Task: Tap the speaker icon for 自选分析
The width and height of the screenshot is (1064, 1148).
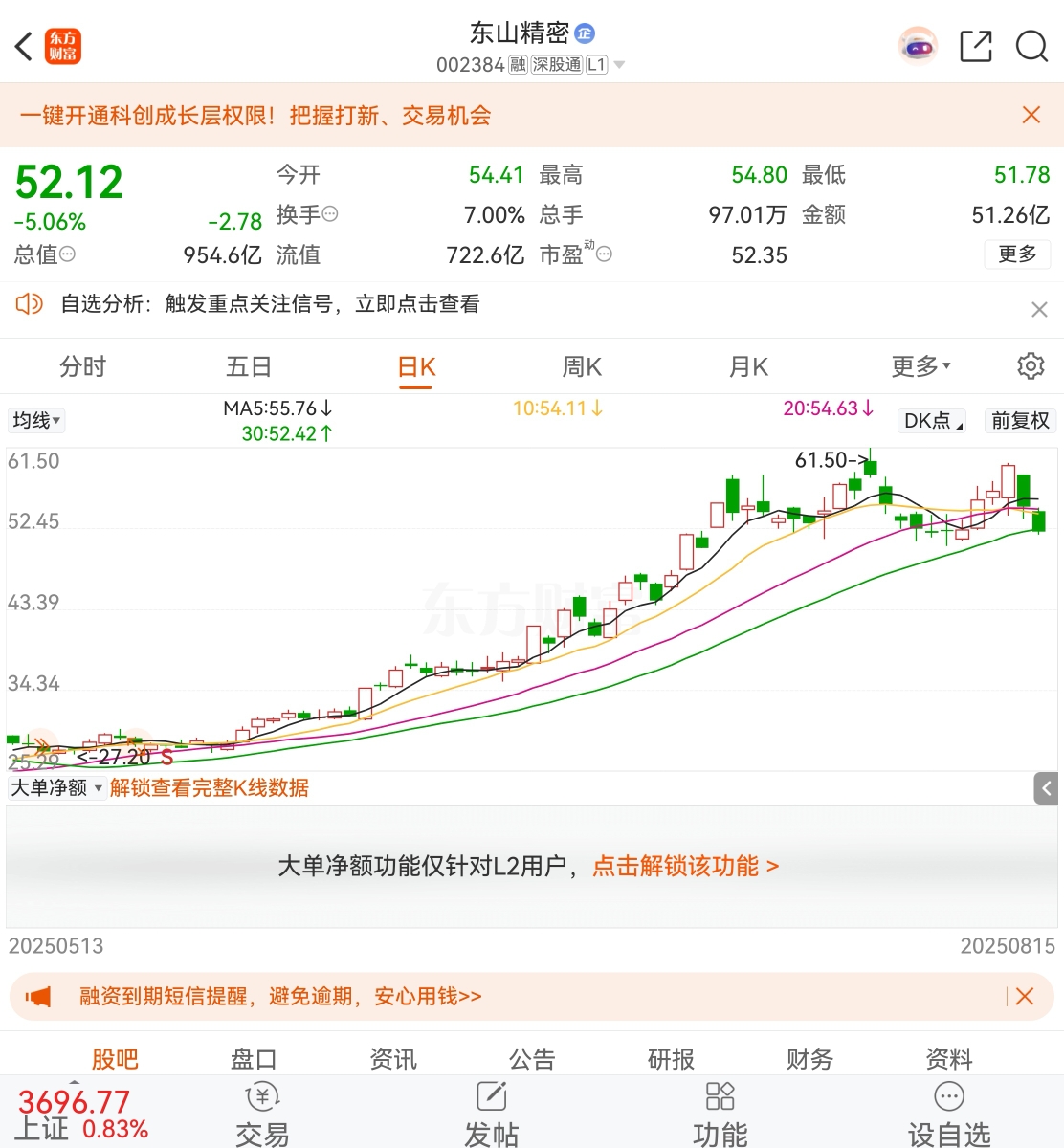Action: point(30,304)
